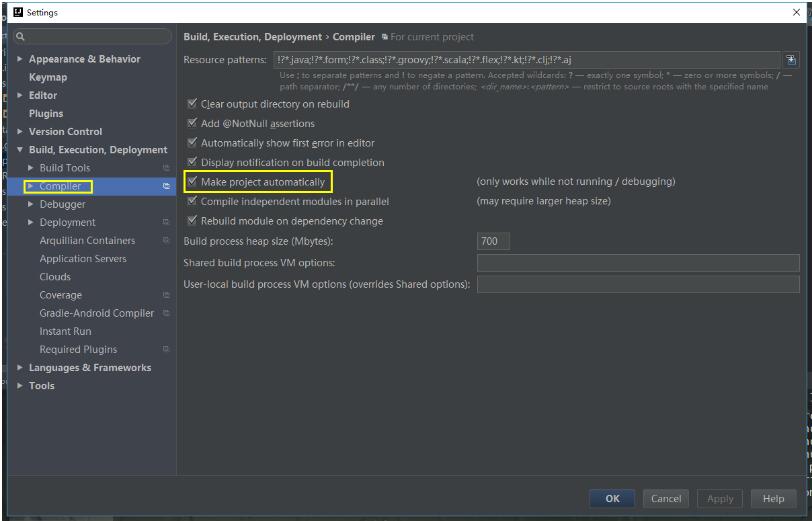This screenshot has width=812, height=521.
Task: Toggle Display notification on build completion
Action: point(192,162)
